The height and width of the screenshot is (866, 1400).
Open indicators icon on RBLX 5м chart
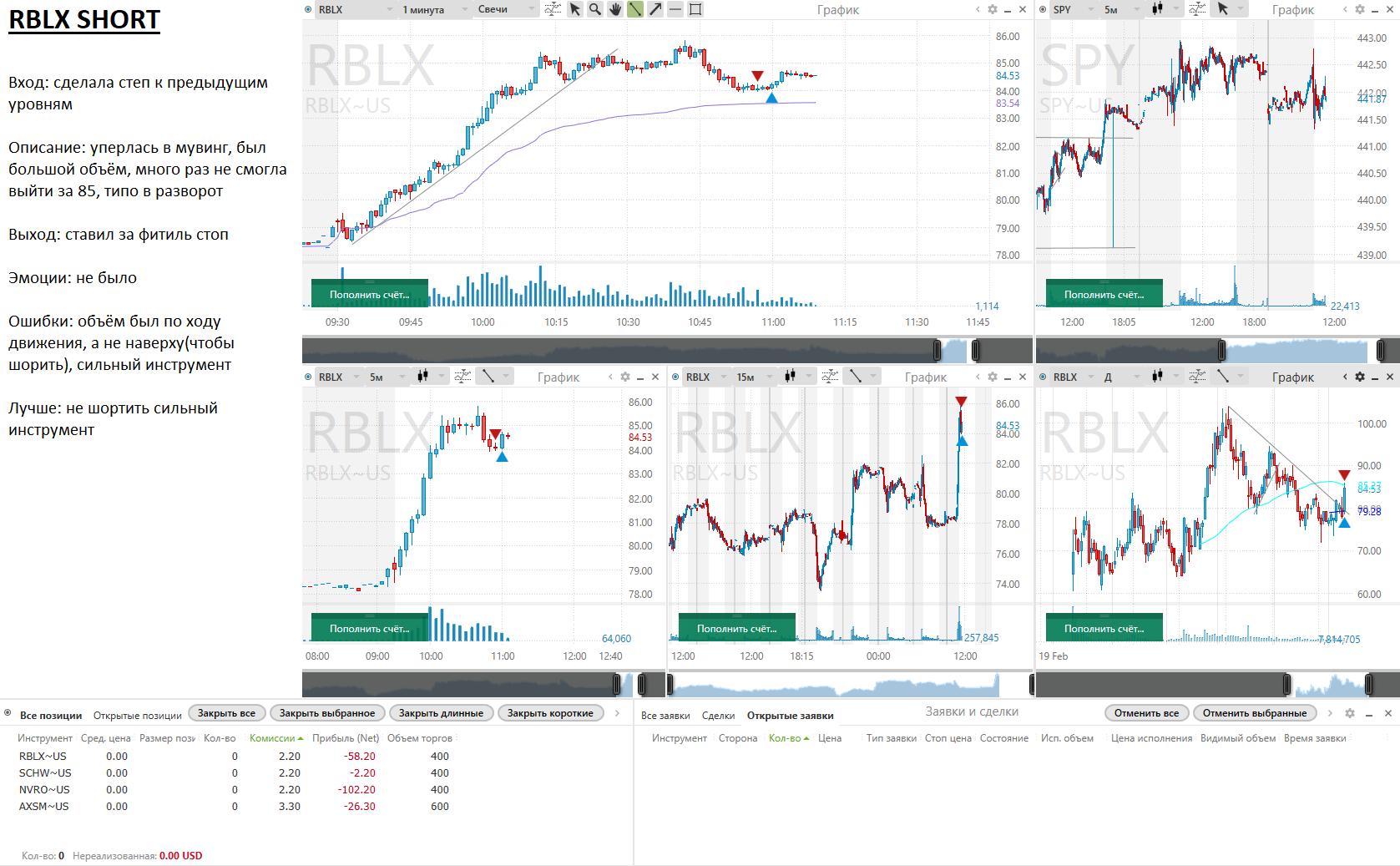[x=462, y=377]
